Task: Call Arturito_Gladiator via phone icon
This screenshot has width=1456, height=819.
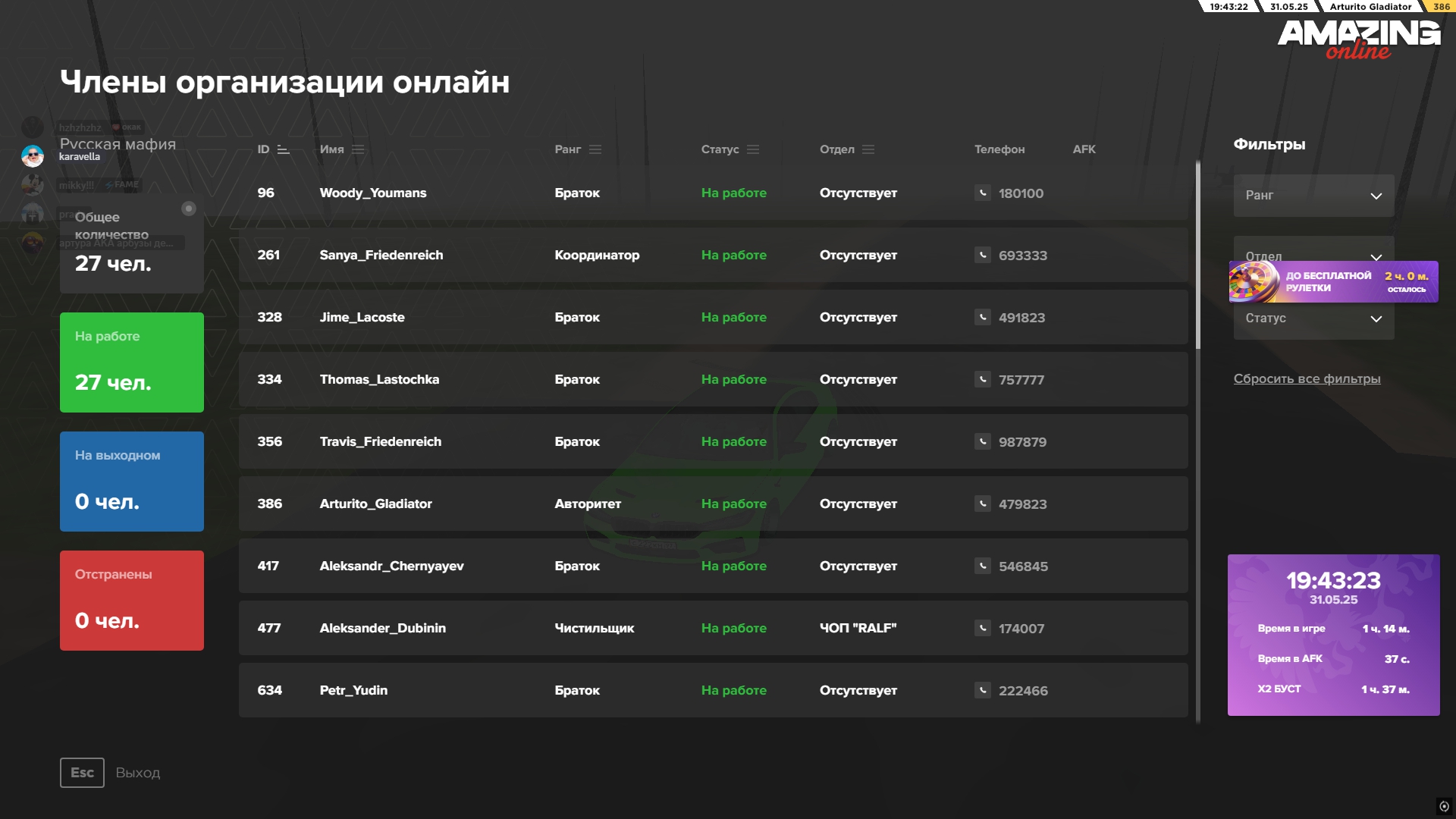Action: pos(982,504)
